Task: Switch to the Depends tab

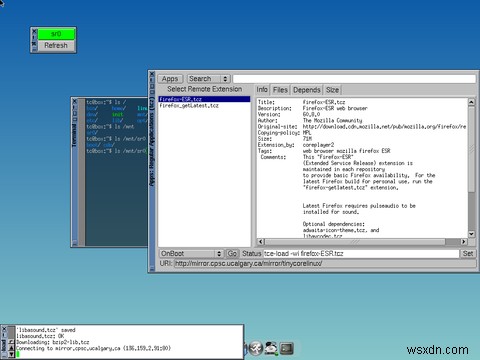Action: click(307, 90)
